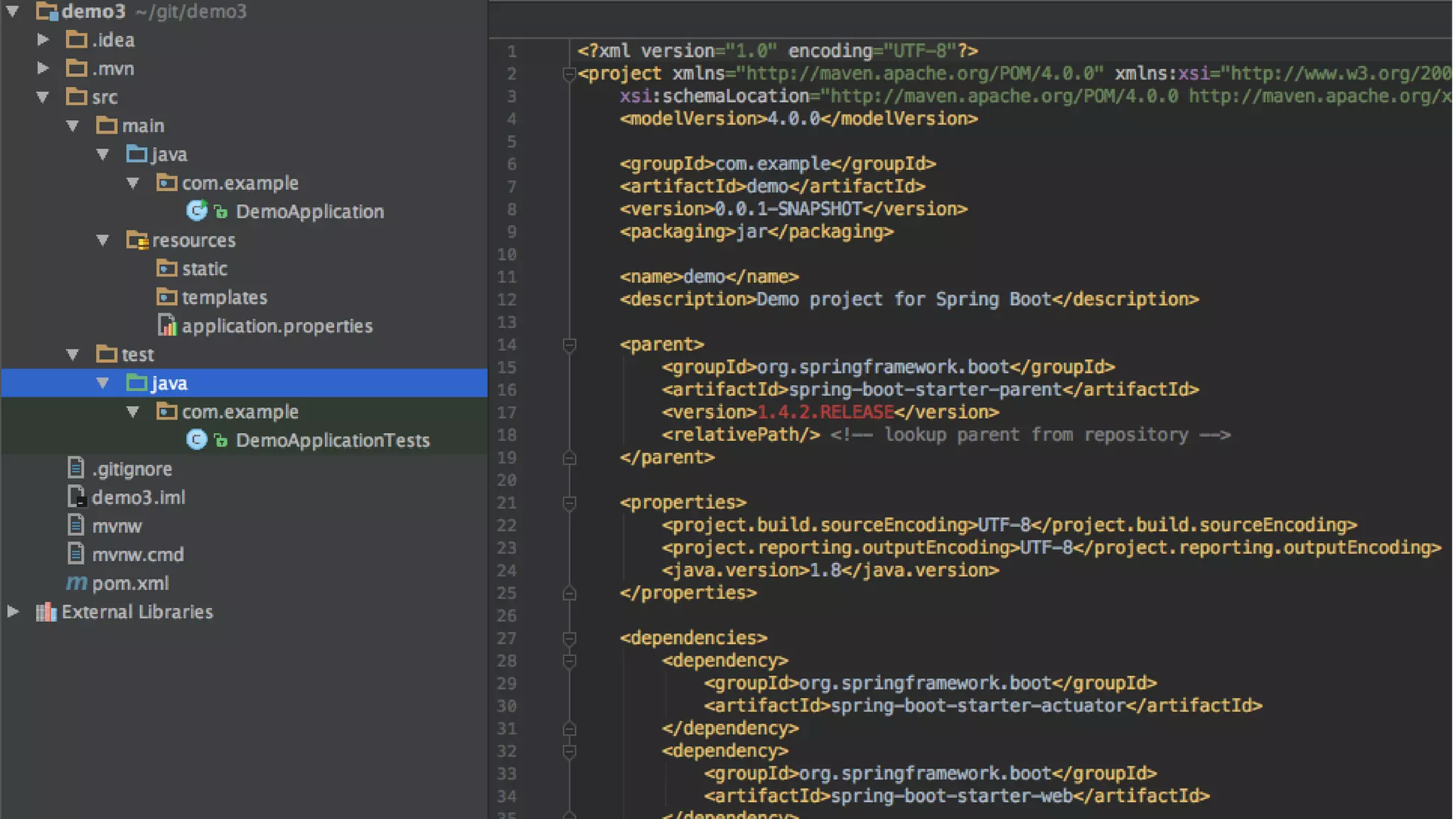1456x819 pixels.
Task: Select the templates folder name
Action: click(x=225, y=297)
